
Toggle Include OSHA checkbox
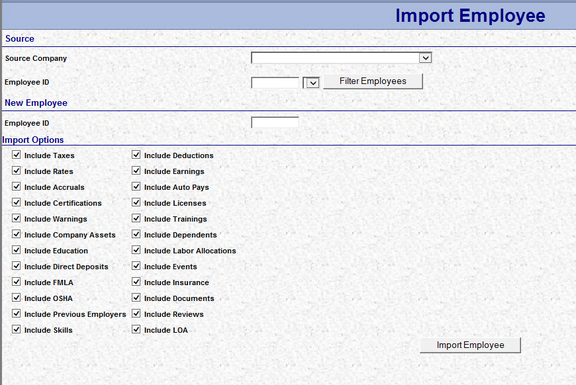(16, 297)
